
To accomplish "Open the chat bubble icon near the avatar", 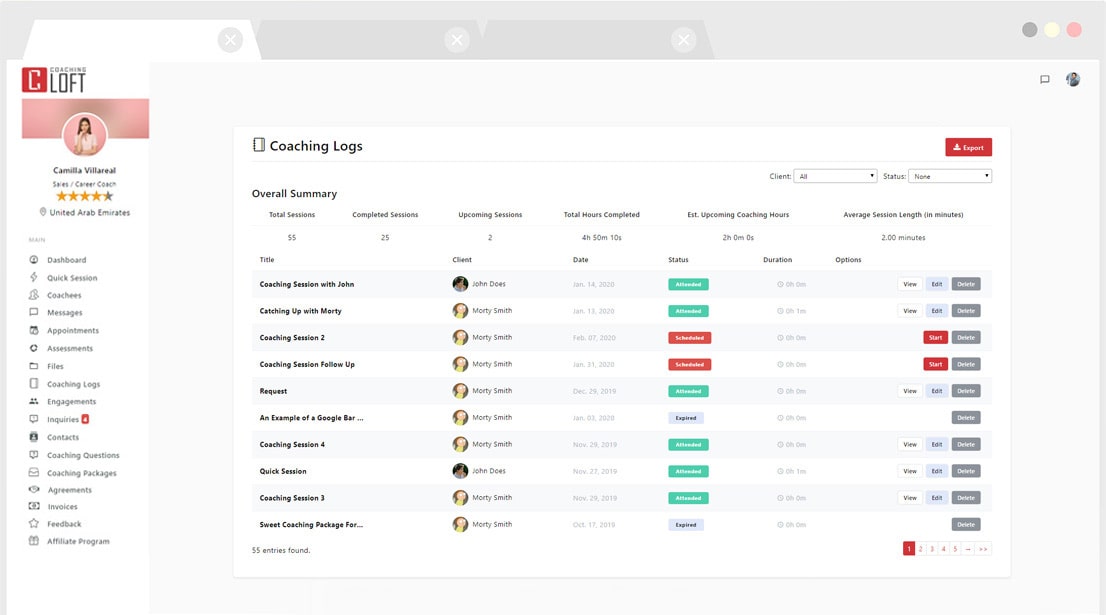I will tap(1044, 79).
